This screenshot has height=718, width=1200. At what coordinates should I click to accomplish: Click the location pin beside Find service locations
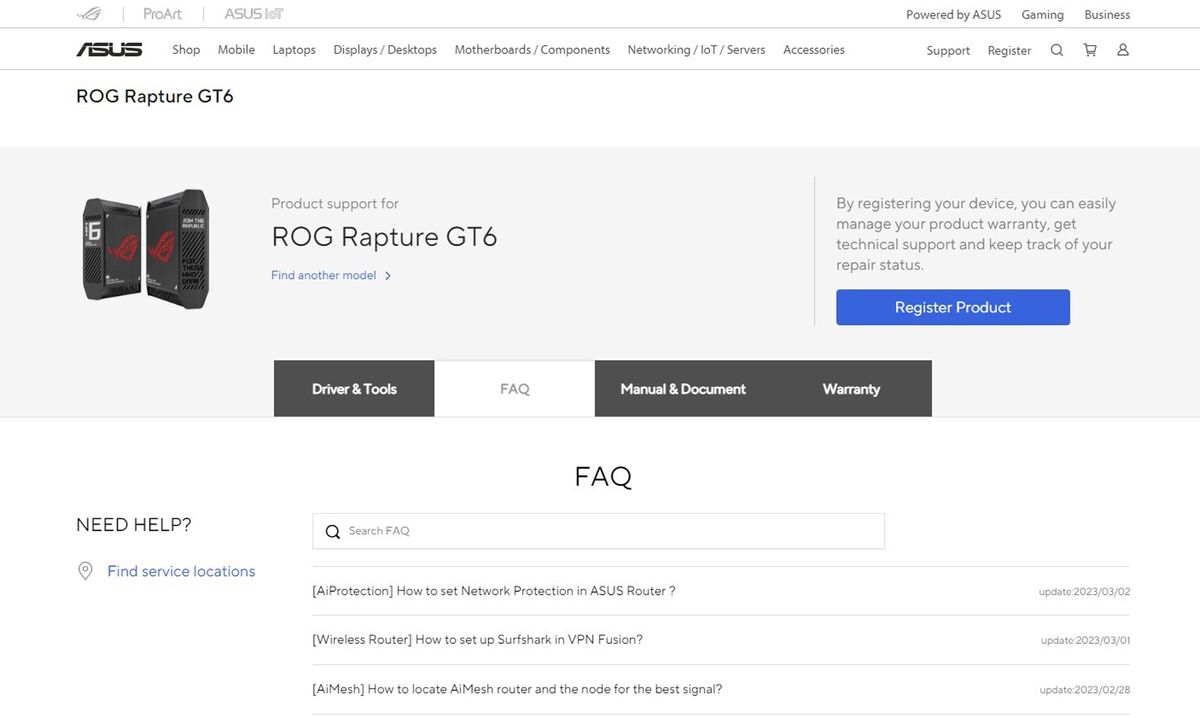(x=85, y=570)
